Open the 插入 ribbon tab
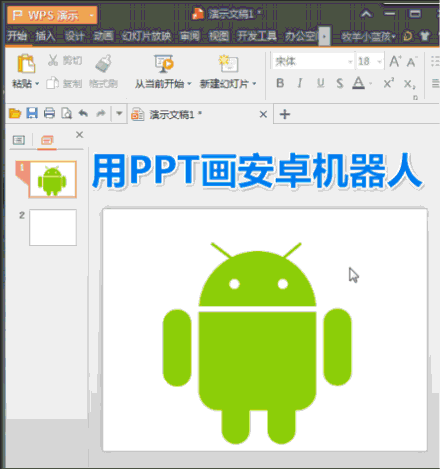 tap(46, 36)
